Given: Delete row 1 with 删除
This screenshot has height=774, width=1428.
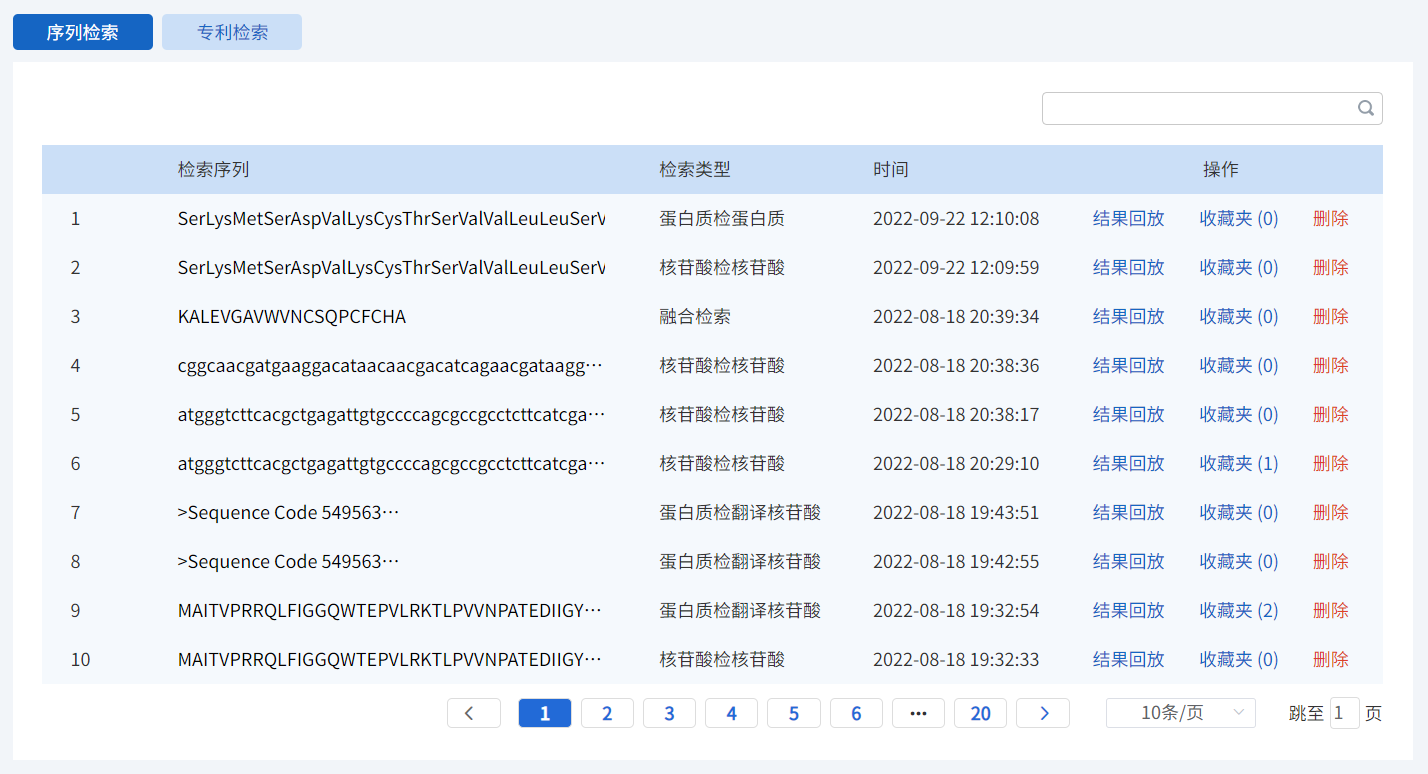Looking at the screenshot, I should tap(1331, 218).
